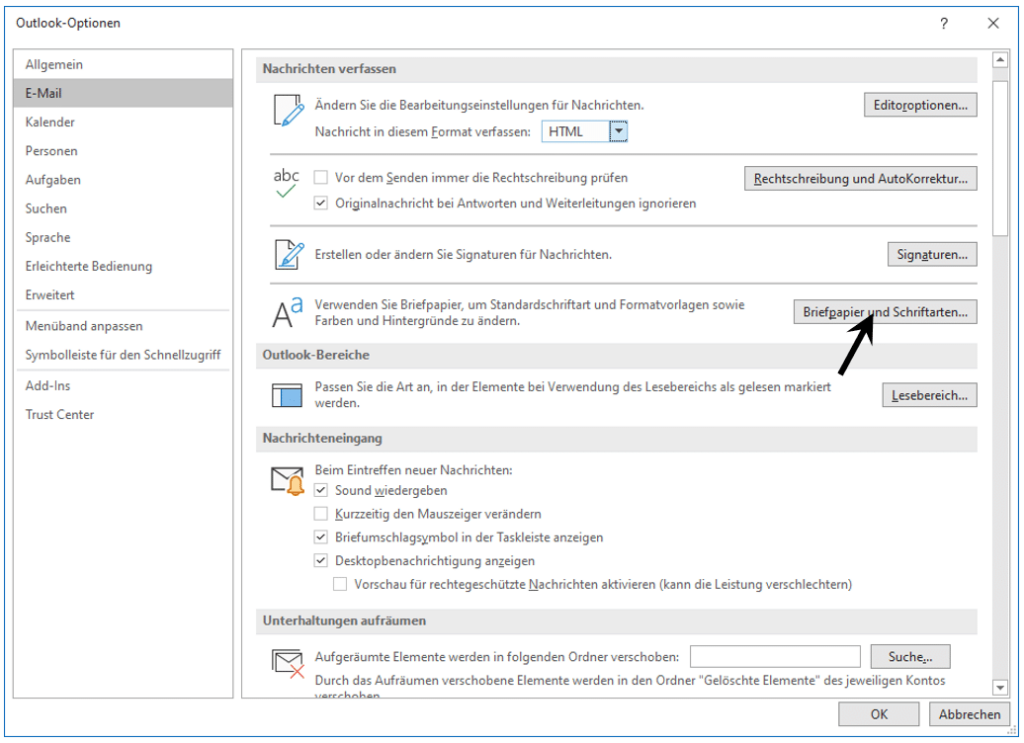Click the Abbrechen button
Viewport: 1024px width, 743px height.
pos(969,714)
